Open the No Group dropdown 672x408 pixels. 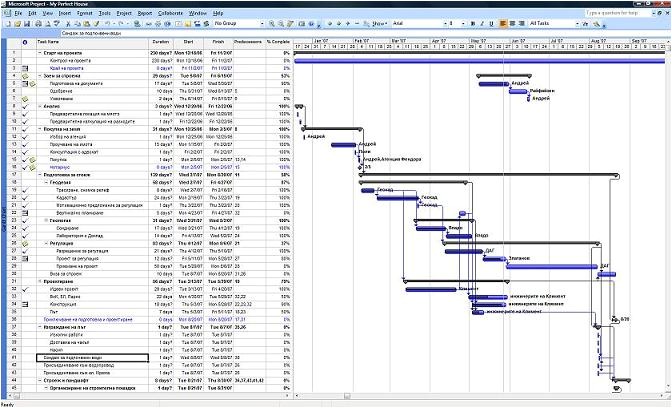[266, 22]
